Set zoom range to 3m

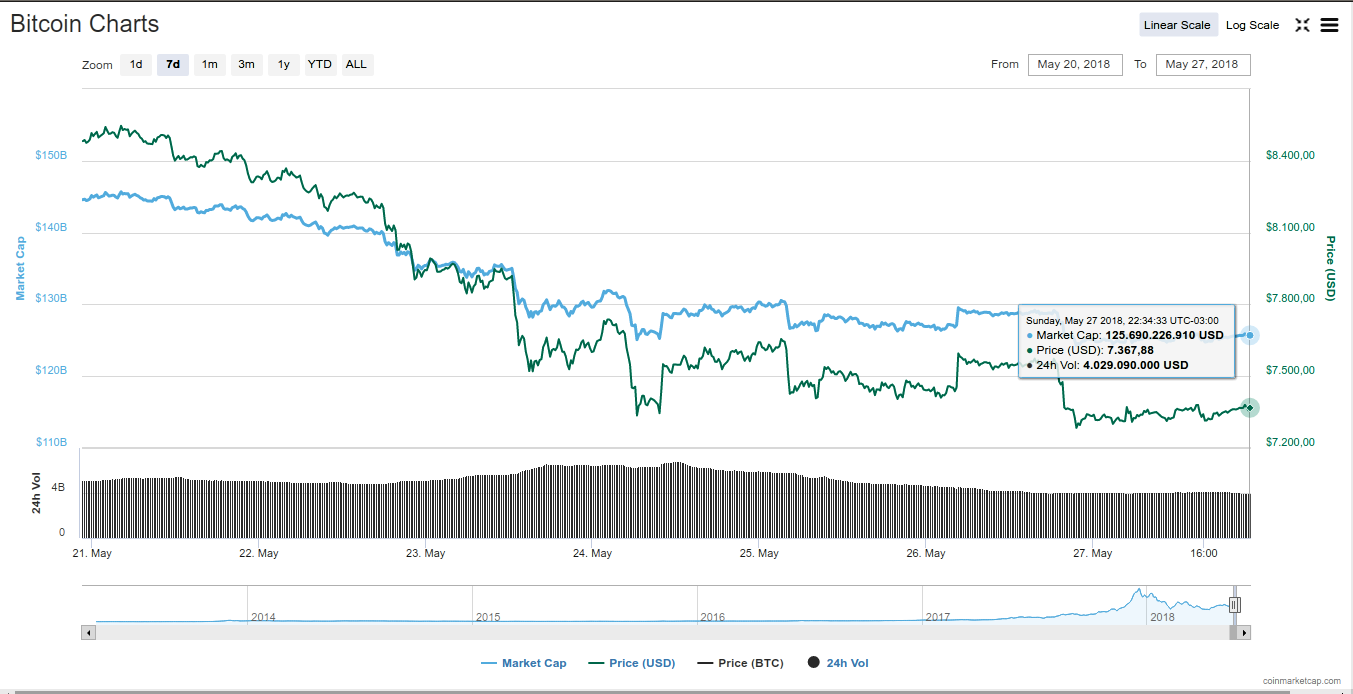tap(246, 64)
